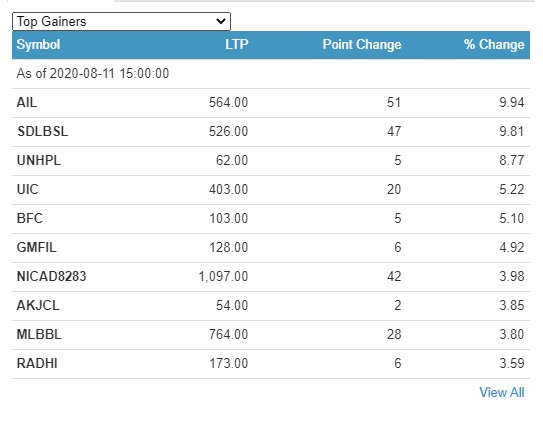This screenshot has height=423, width=543.
Task: Click percent change 3.85
Action: (512, 306)
